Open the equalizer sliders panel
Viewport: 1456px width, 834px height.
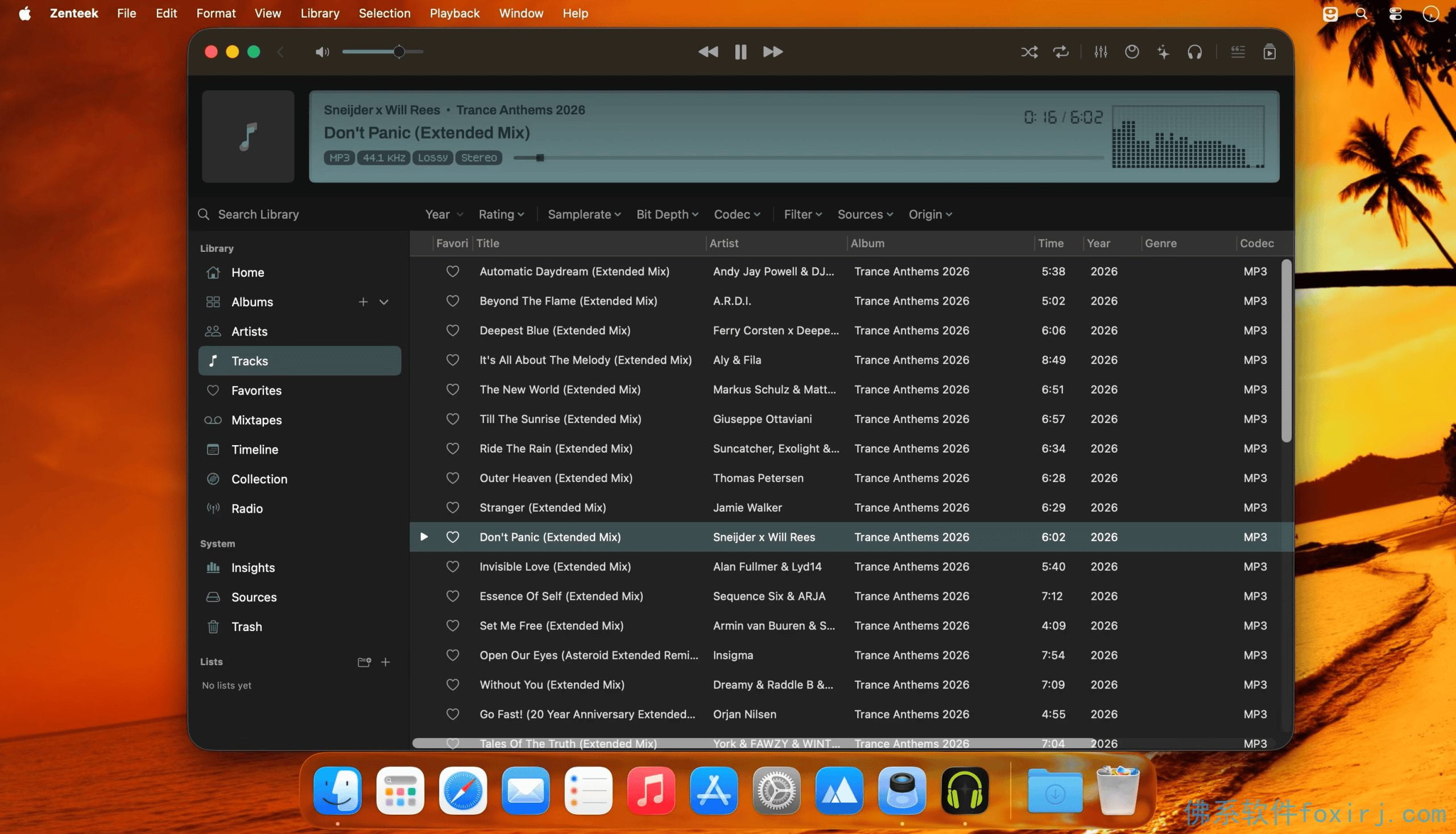(x=1100, y=52)
